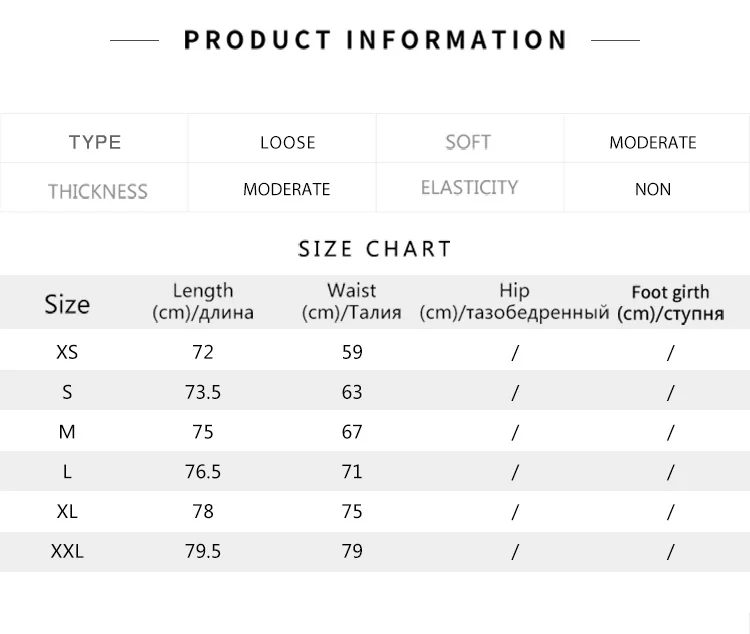Screen dimensions: 750x634
Task: Click the NON elasticity value
Action: (x=652, y=189)
